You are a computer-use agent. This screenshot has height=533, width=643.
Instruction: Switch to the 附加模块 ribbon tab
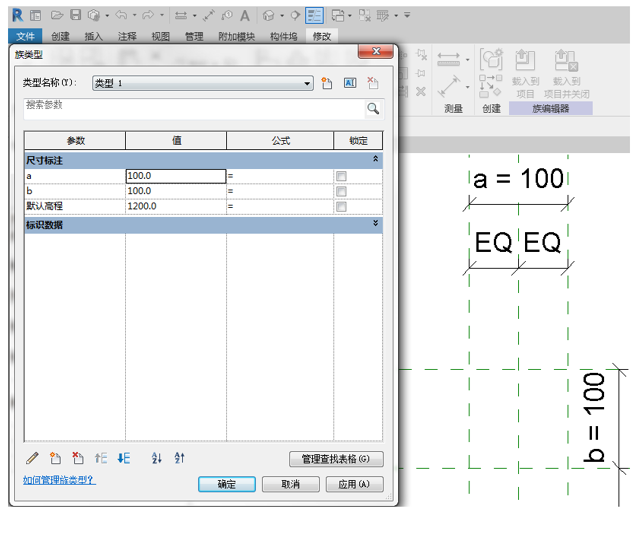[x=237, y=36]
